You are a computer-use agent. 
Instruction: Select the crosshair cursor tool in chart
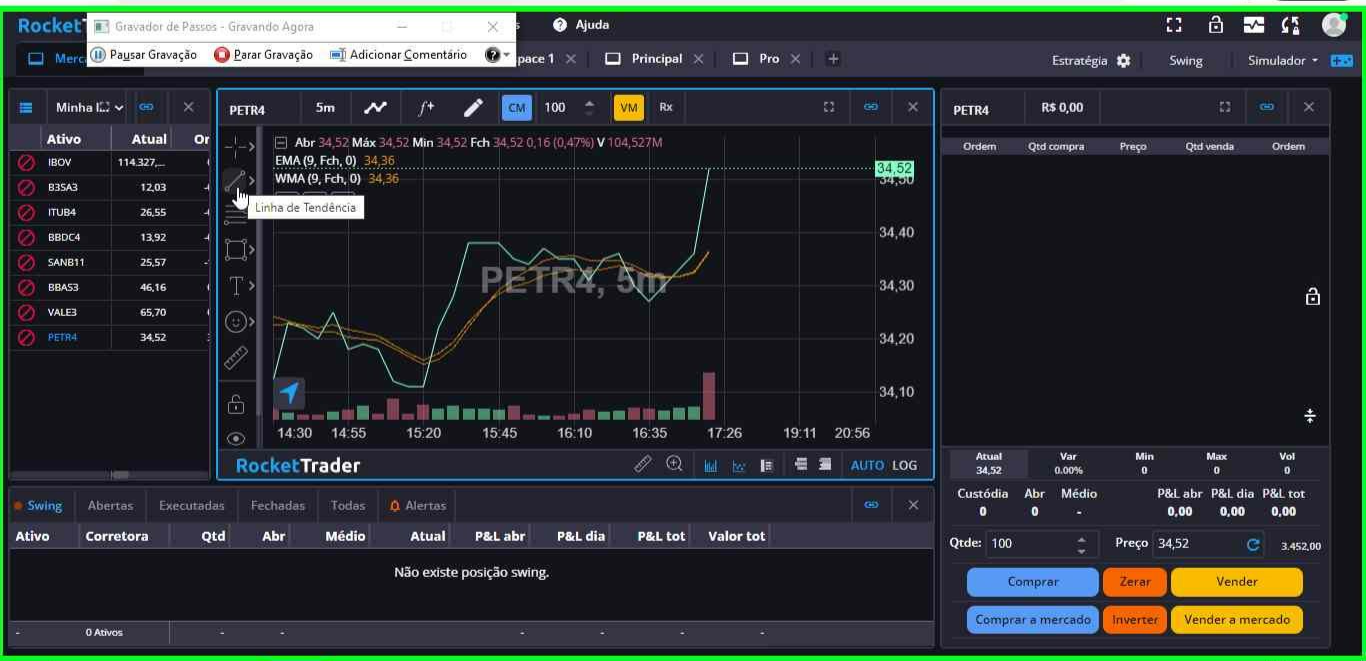(236, 147)
